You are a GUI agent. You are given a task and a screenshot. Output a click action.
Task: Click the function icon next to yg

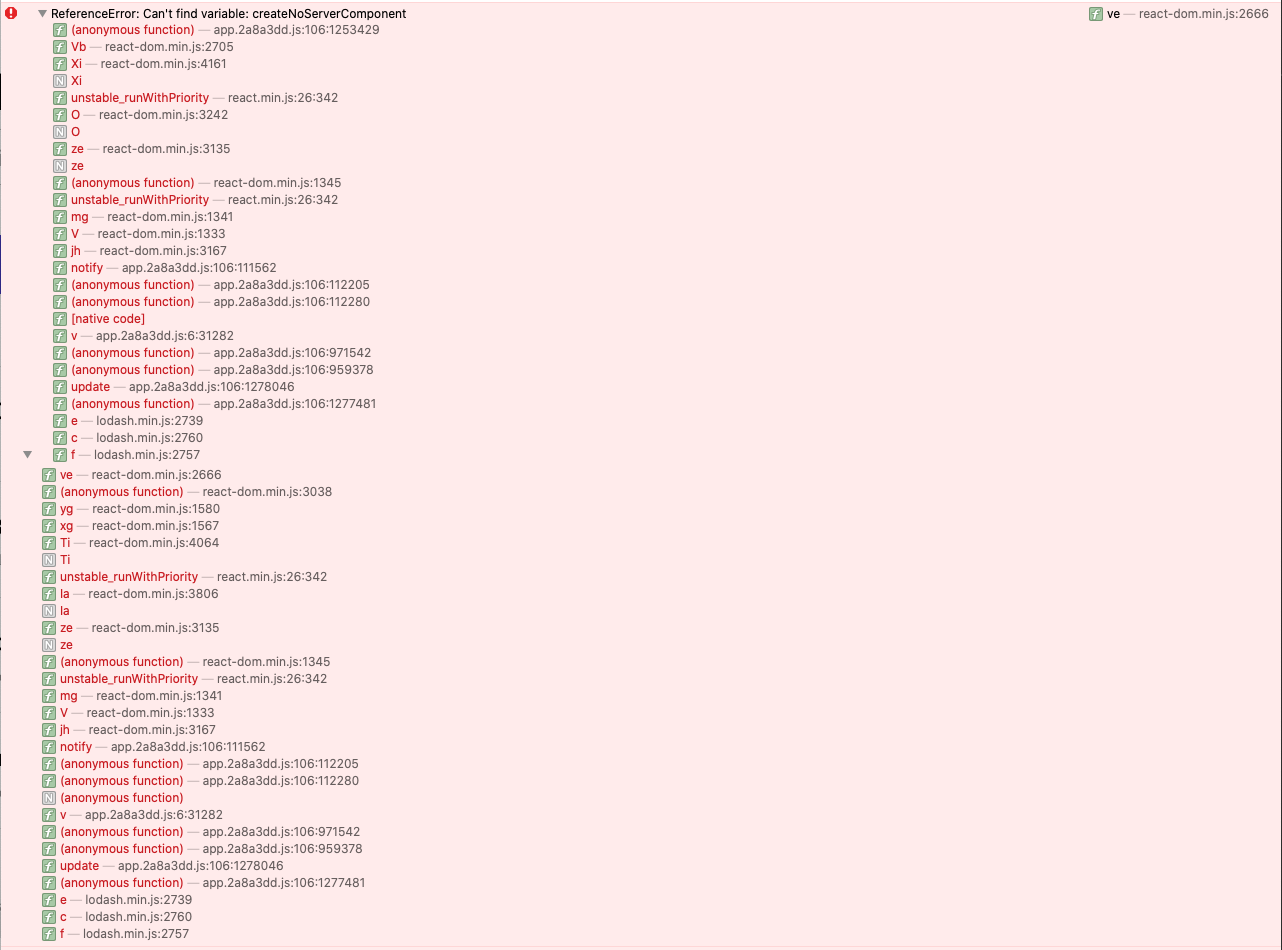tap(49, 509)
